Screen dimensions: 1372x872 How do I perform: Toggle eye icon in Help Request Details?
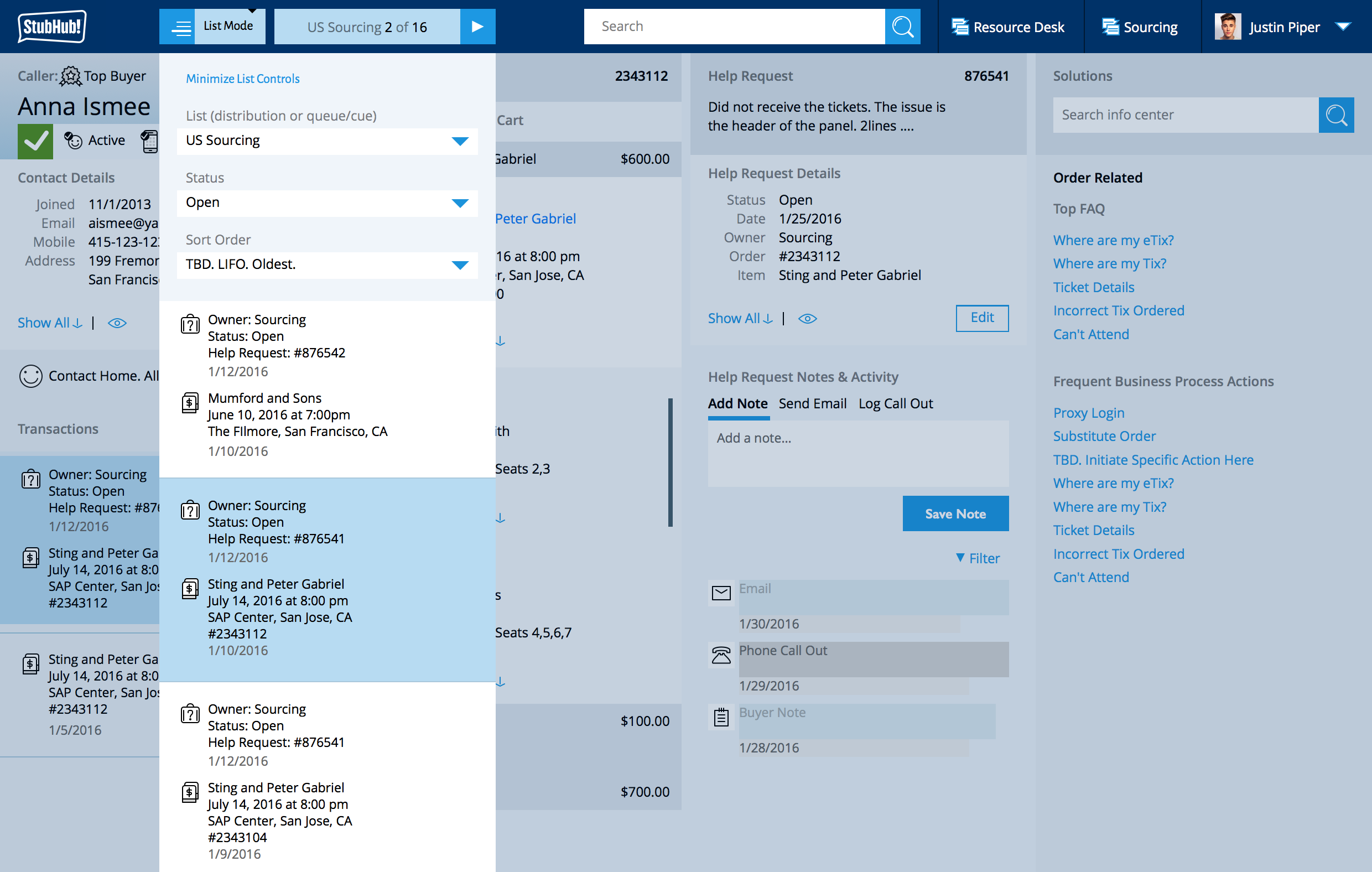click(807, 319)
